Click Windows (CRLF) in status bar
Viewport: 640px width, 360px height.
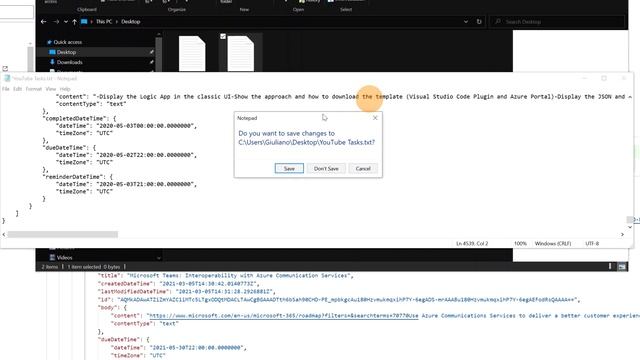553,244
